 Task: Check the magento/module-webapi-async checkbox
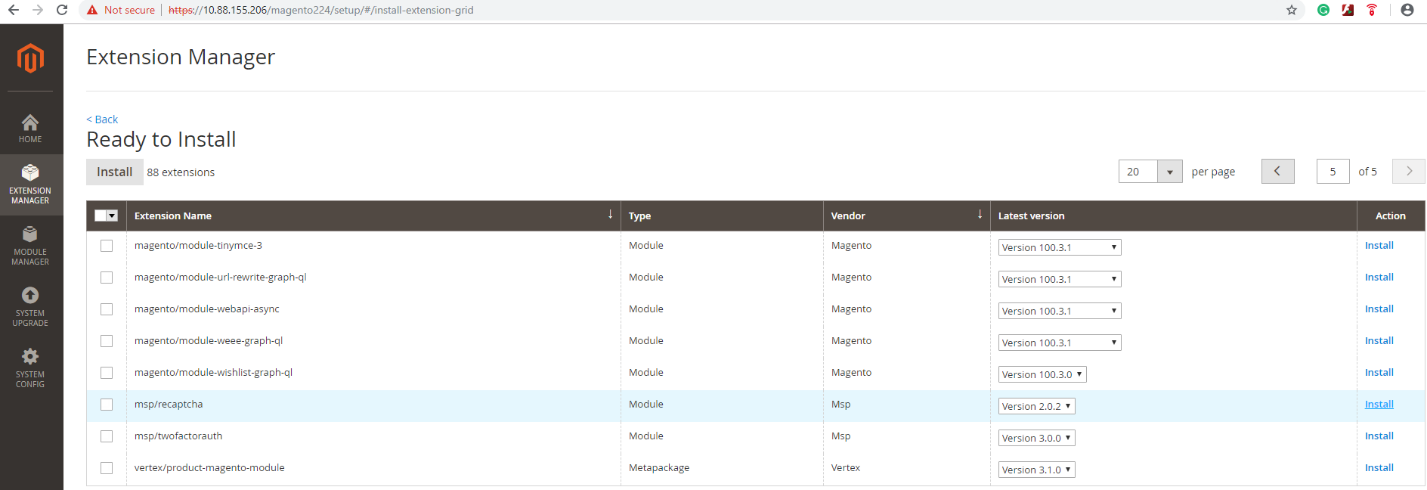pyautogui.click(x=106, y=309)
